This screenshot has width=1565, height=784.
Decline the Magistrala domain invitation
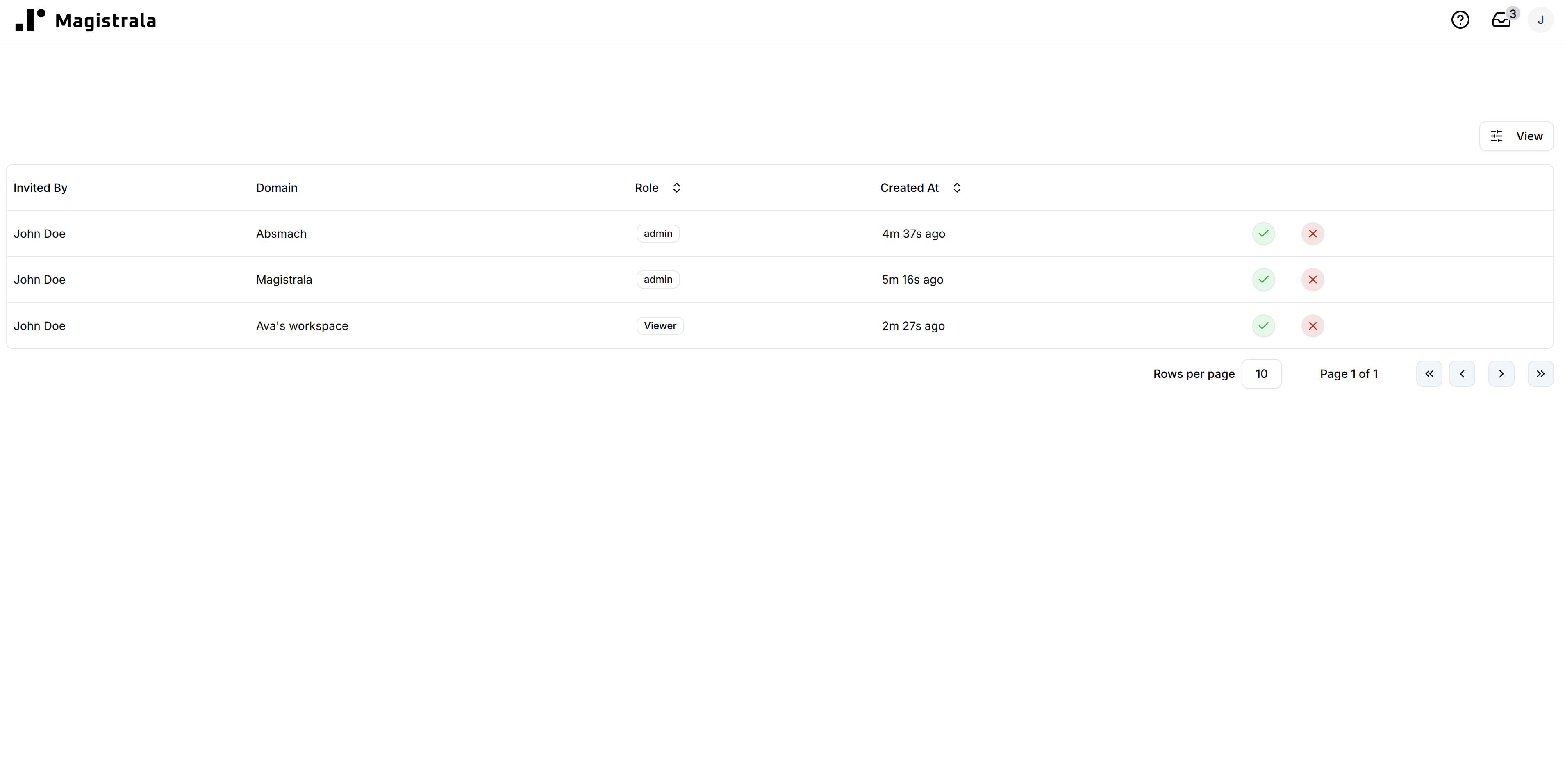(1312, 280)
